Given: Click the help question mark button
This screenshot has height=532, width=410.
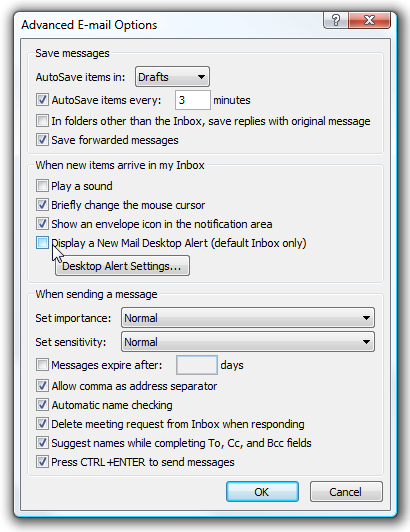Looking at the screenshot, I should (336, 20).
